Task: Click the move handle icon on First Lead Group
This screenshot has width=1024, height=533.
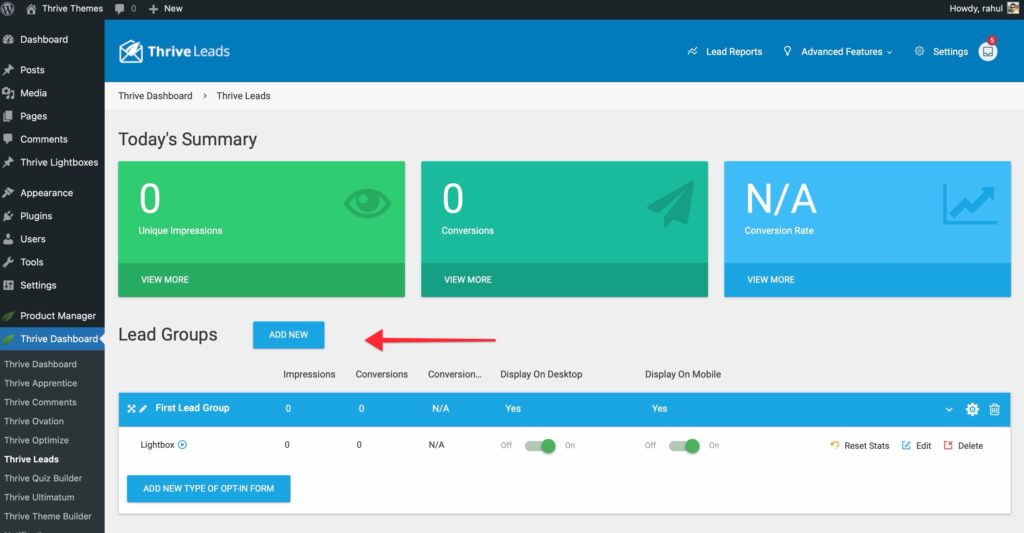Action: pos(131,409)
